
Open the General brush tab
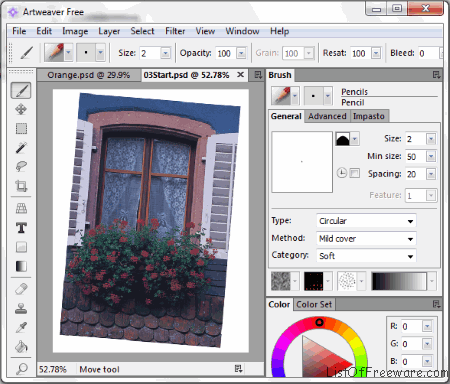point(286,116)
